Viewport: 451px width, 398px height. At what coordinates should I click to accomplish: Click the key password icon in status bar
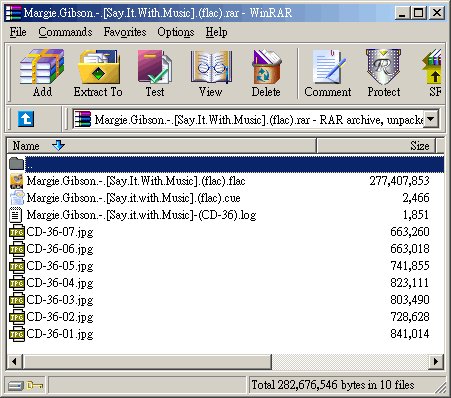pyautogui.click(x=35, y=386)
